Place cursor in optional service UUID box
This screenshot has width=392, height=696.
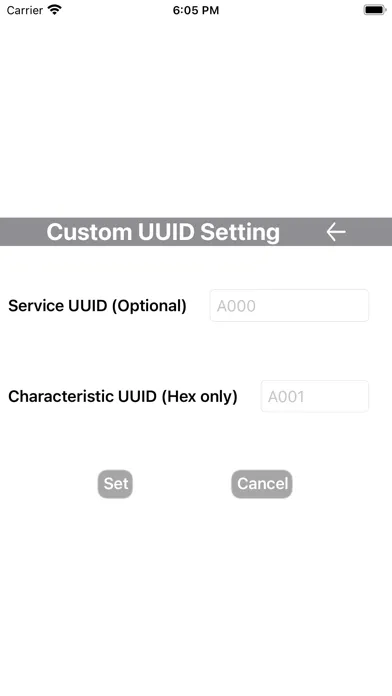pyautogui.click(x=289, y=305)
